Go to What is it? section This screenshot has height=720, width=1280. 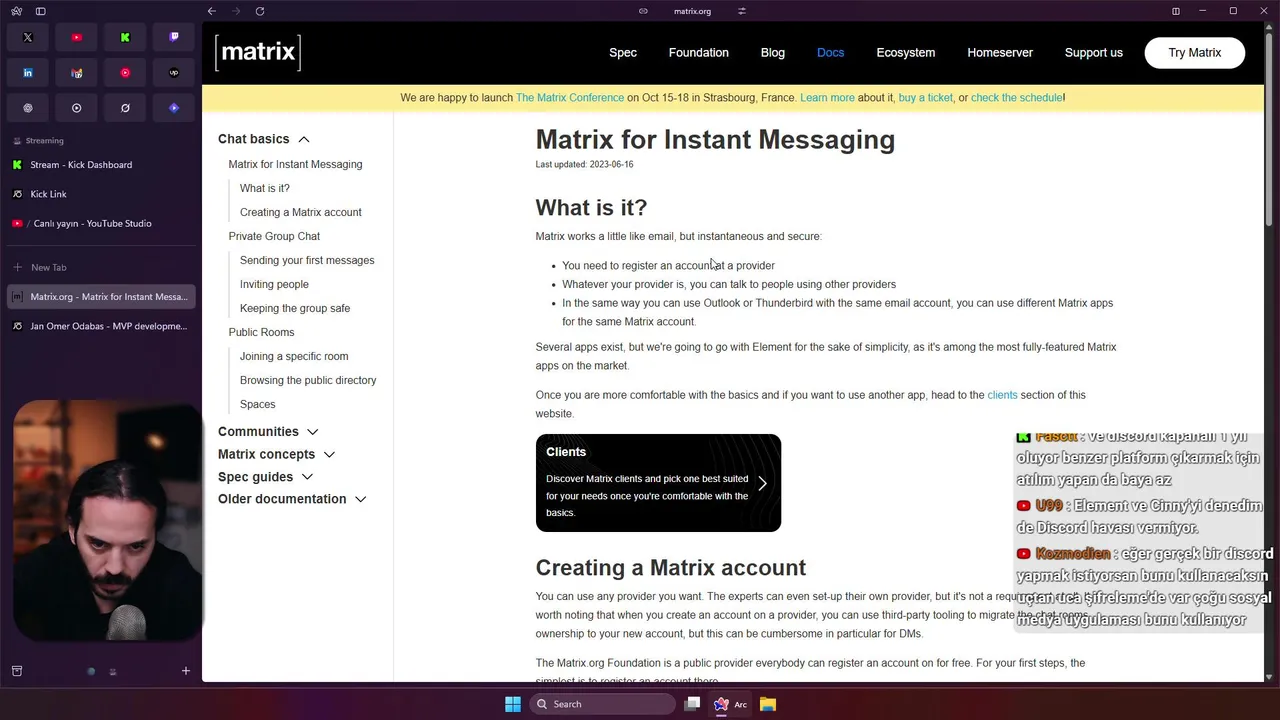[x=265, y=188]
